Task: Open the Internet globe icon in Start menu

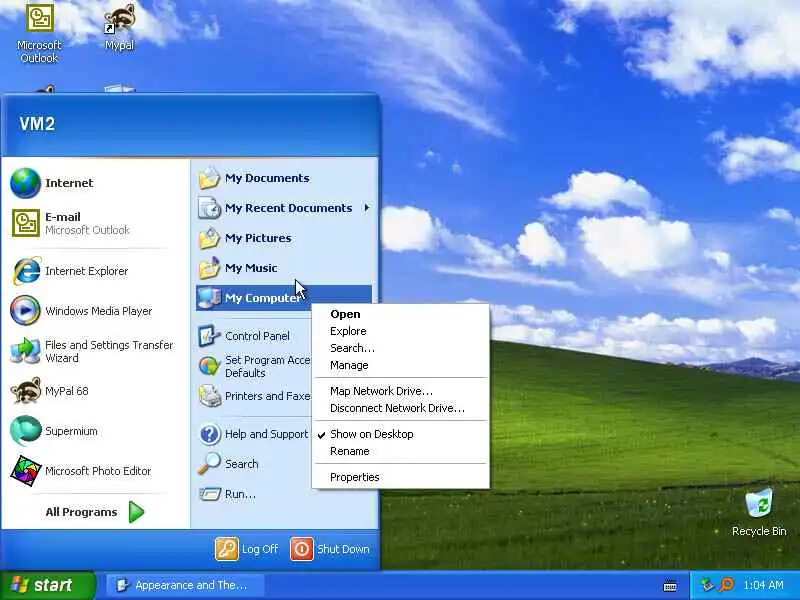Action: [x=25, y=183]
